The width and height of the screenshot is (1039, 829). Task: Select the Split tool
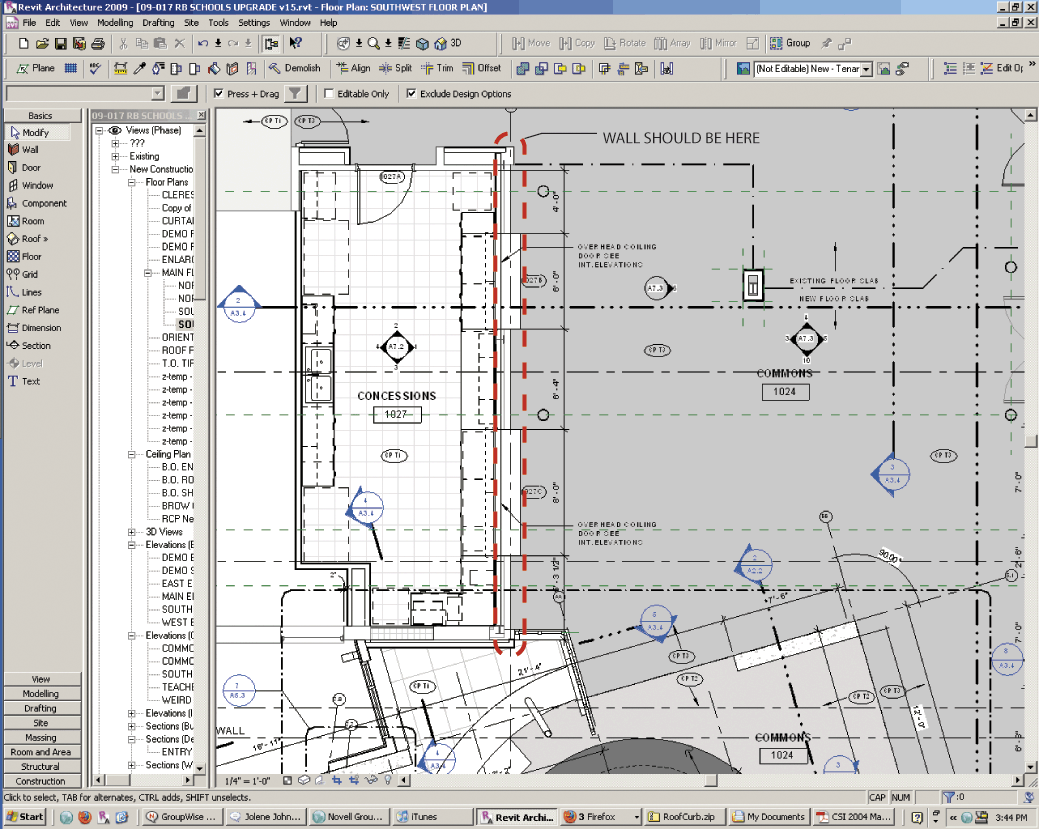[x=396, y=69]
